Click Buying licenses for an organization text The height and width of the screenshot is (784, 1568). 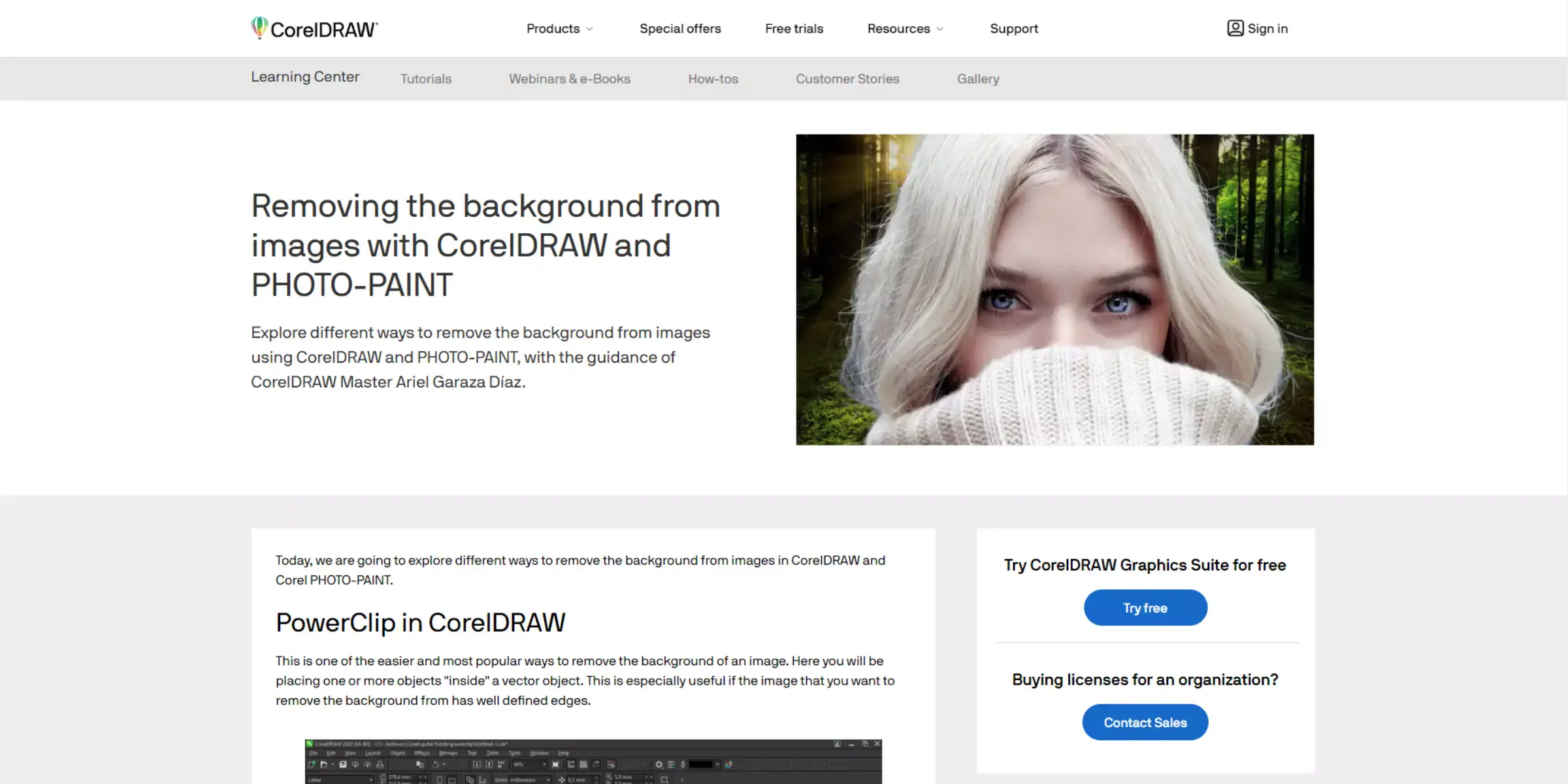coord(1145,679)
